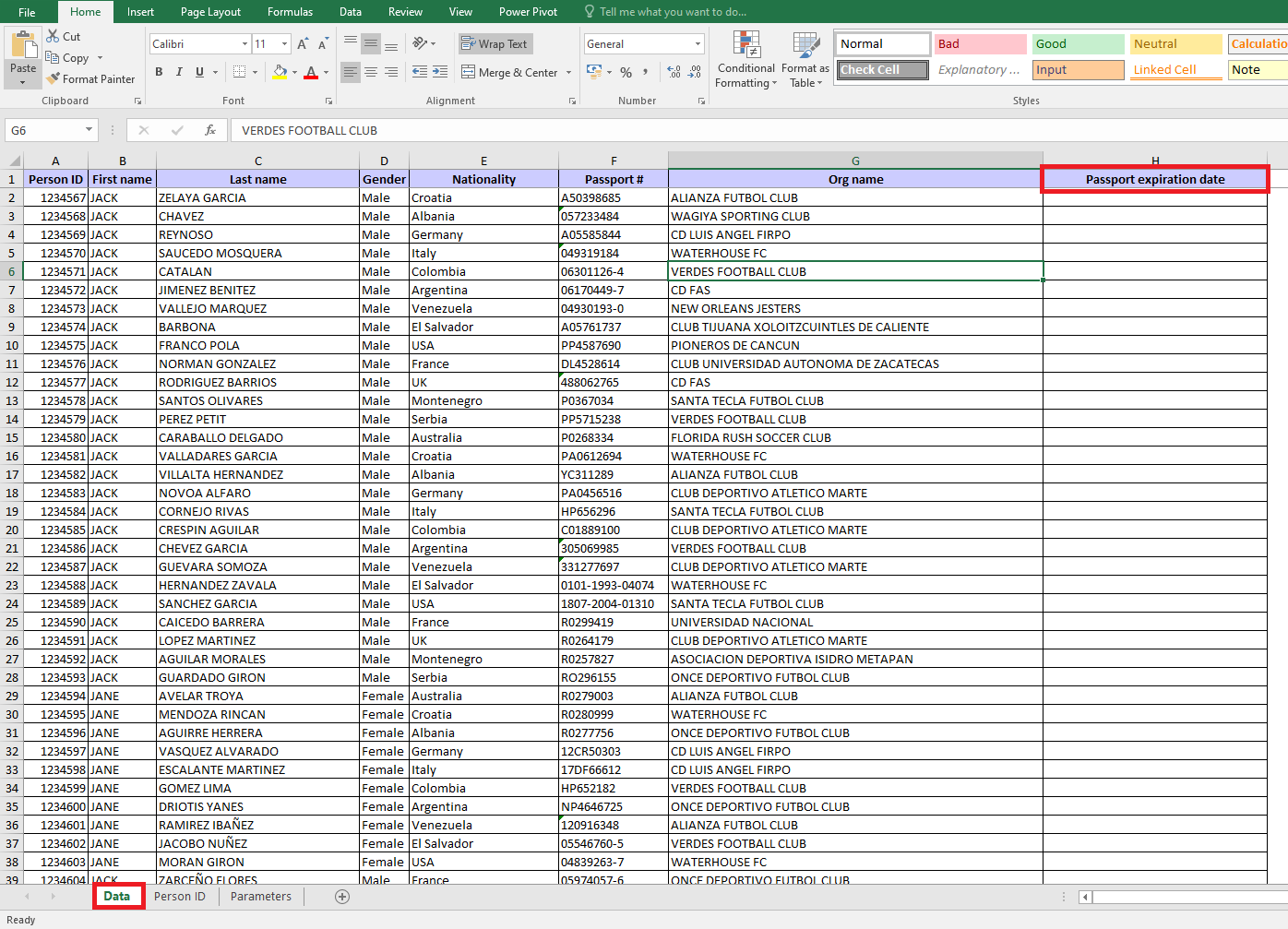The width and height of the screenshot is (1288, 929).
Task: Click the Increase Indent icon
Action: [x=440, y=72]
